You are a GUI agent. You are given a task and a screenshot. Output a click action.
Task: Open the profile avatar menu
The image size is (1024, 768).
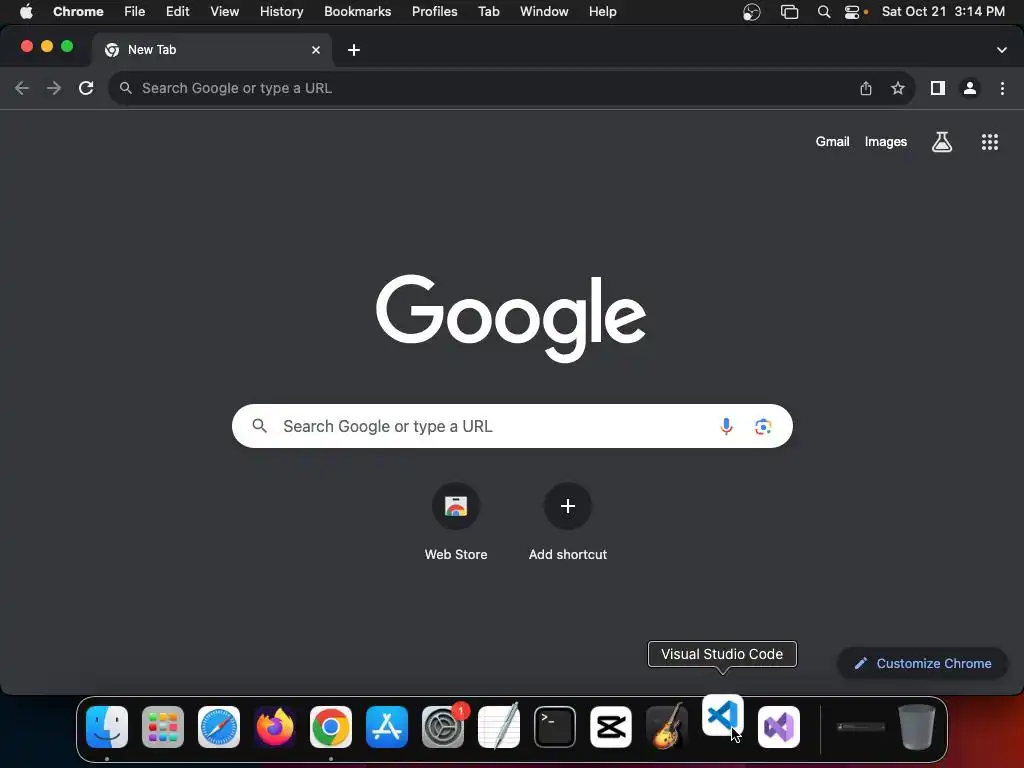tap(970, 88)
